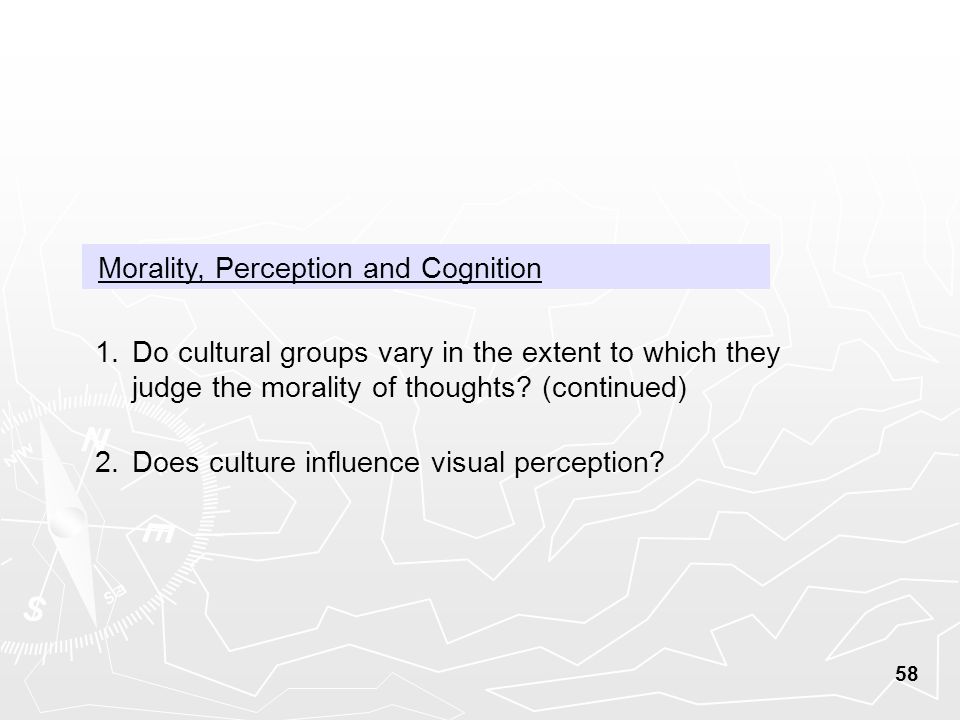Click the compass SE marking

tap(114, 593)
